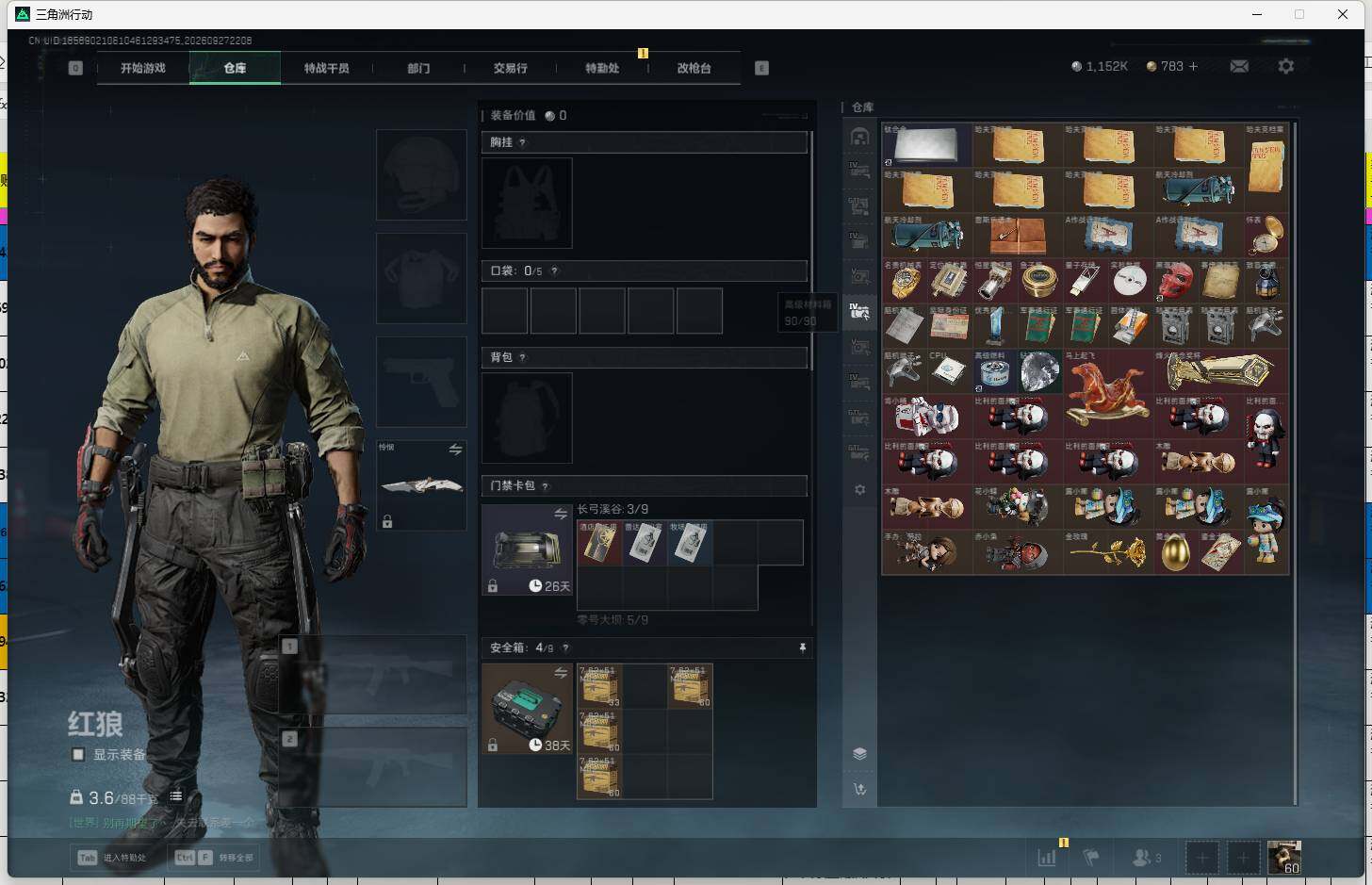Open the settings gear in top bar
Screen dimensions: 1372x885
click(1286, 66)
